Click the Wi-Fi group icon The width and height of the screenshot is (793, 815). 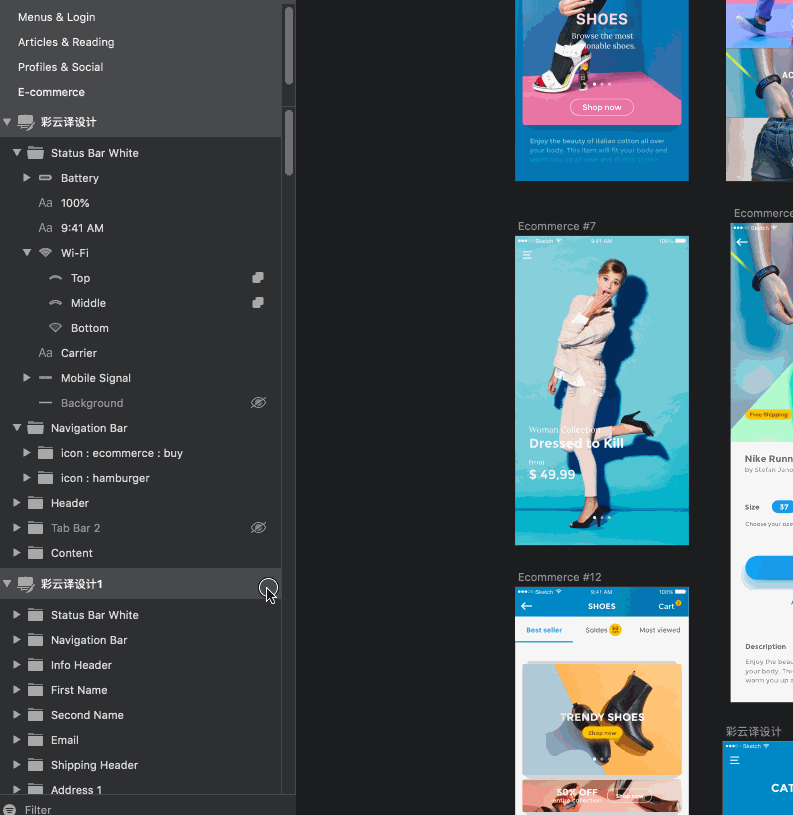click(x=45, y=253)
